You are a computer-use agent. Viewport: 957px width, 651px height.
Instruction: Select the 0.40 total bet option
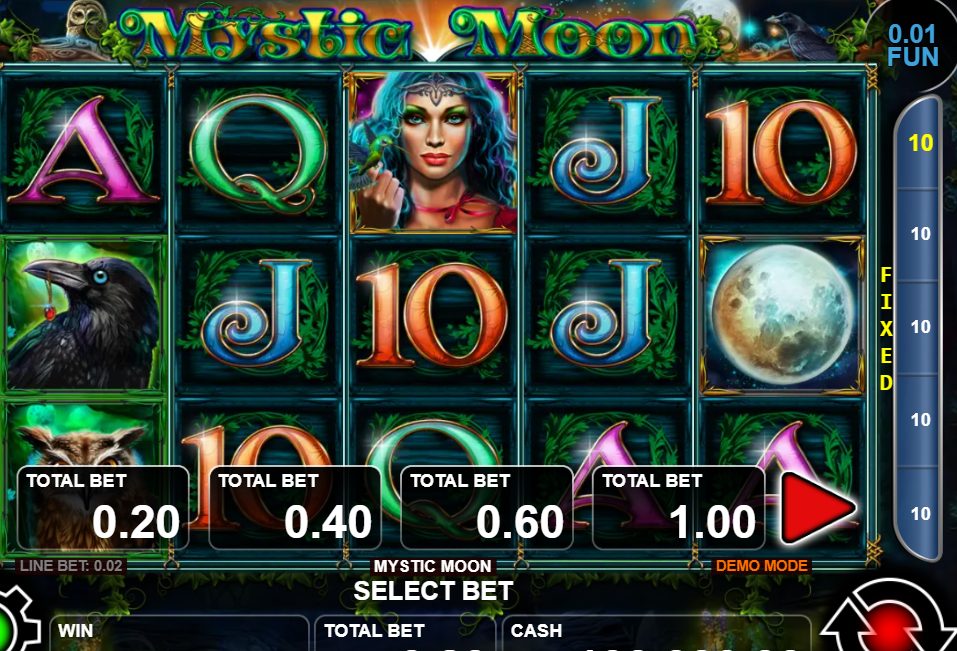click(295, 508)
